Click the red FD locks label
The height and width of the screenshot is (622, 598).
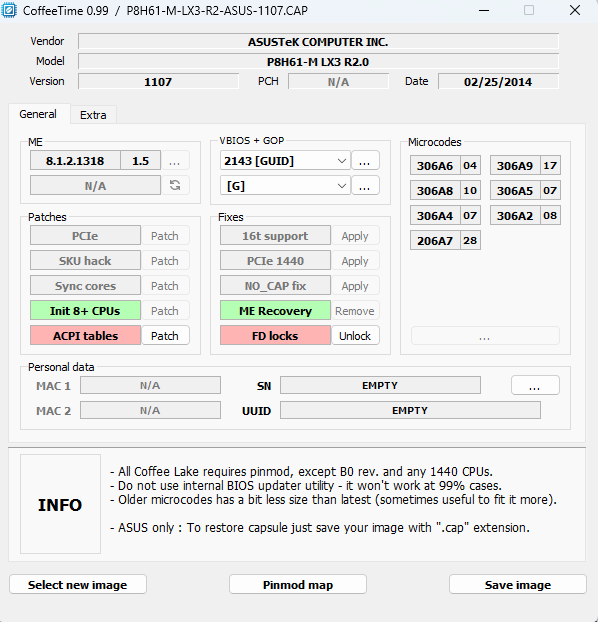[275, 336]
